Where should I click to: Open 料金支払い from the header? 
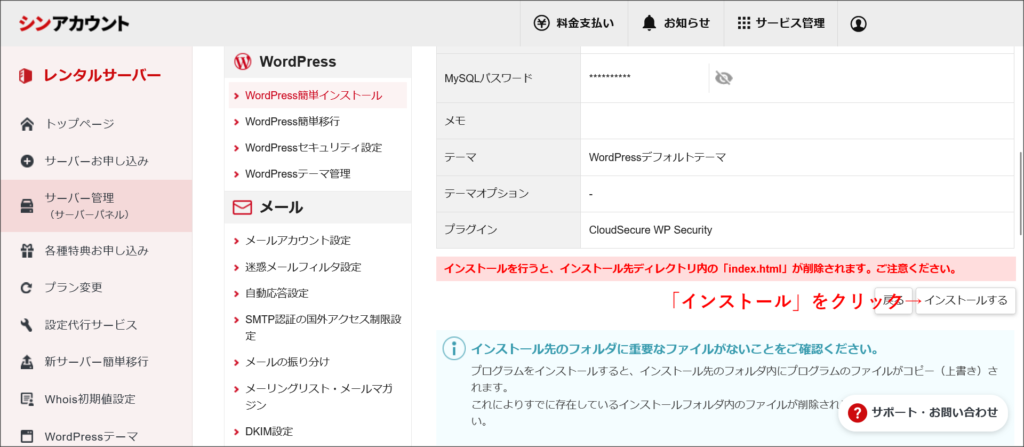coord(574,24)
